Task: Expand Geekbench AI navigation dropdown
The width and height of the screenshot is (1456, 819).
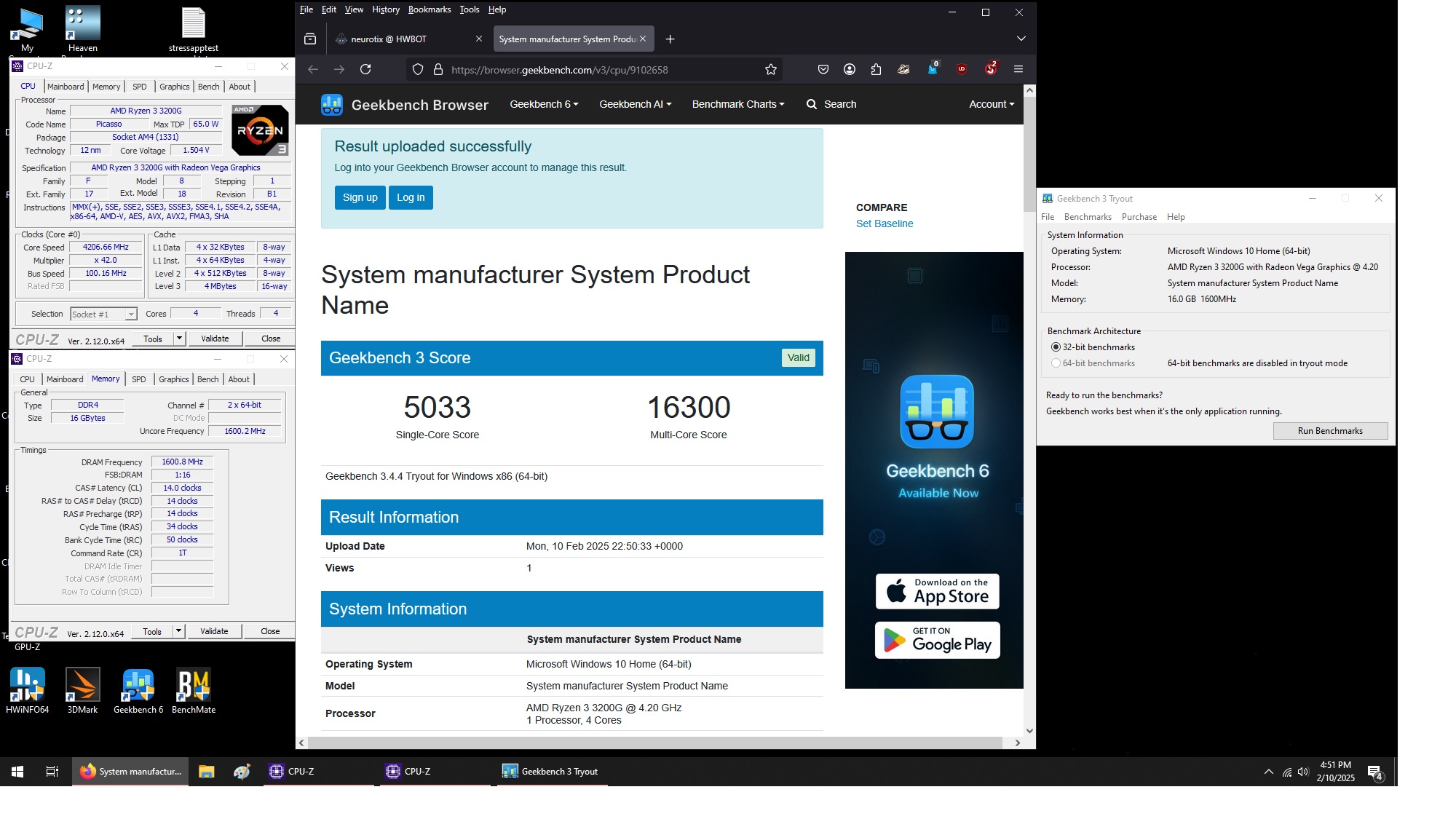Action: click(x=635, y=104)
